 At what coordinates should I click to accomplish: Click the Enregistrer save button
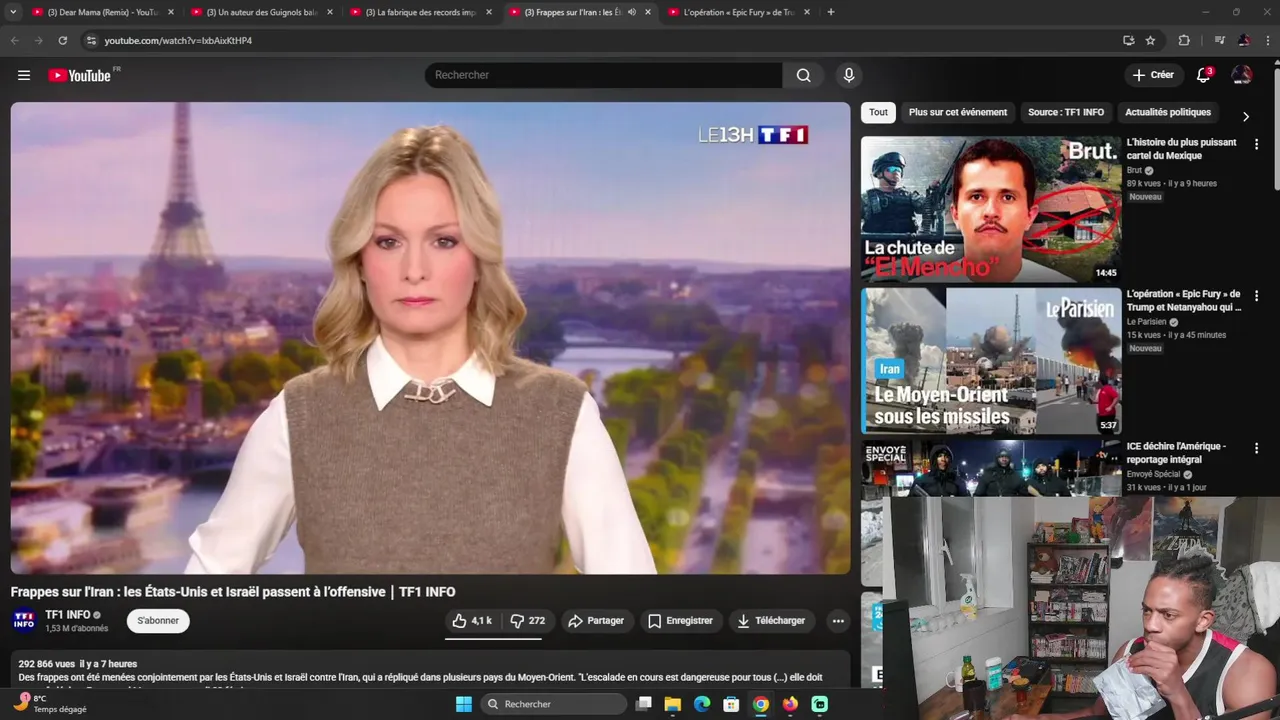coord(680,621)
